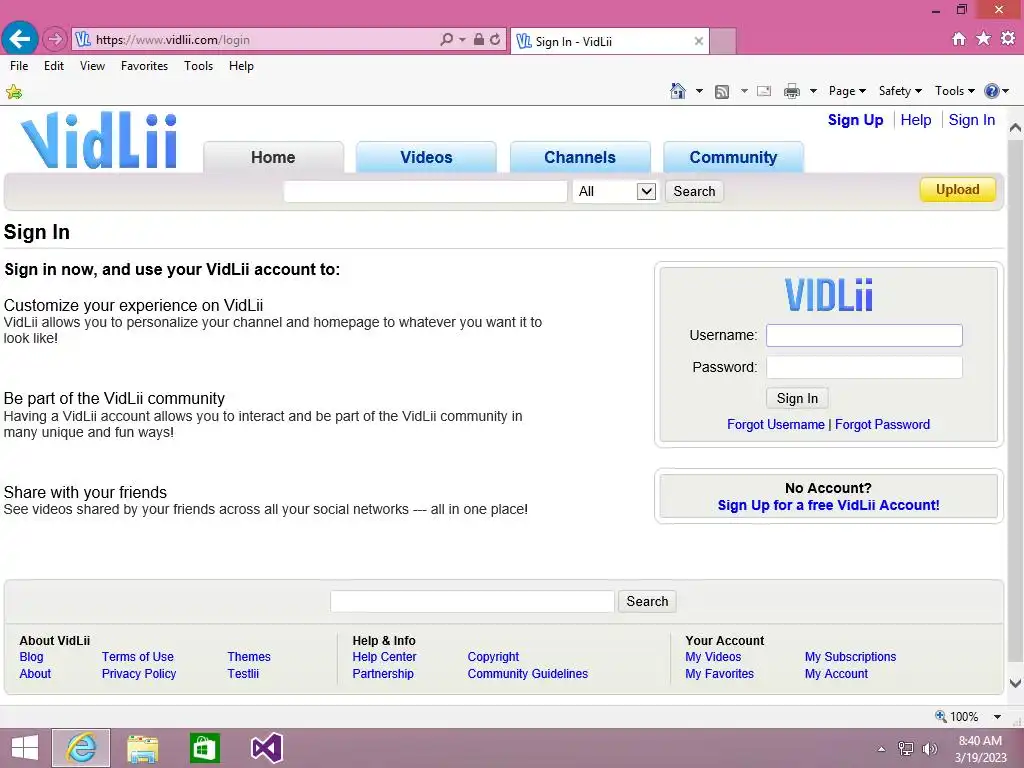The width and height of the screenshot is (1024, 768).
Task: Switch to the Channels tab
Action: (580, 157)
